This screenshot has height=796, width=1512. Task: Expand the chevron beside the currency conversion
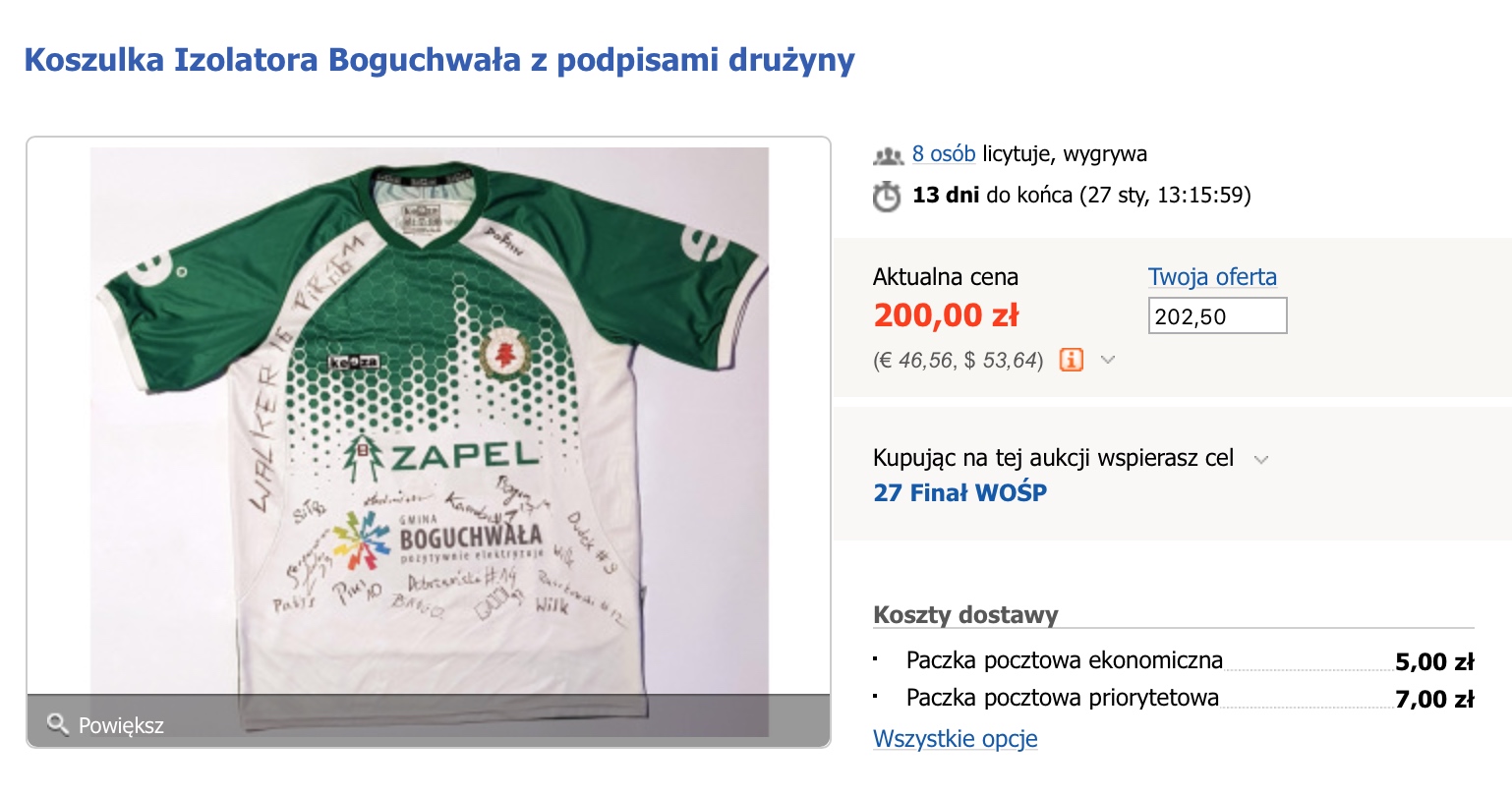[x=1108, y=360]
